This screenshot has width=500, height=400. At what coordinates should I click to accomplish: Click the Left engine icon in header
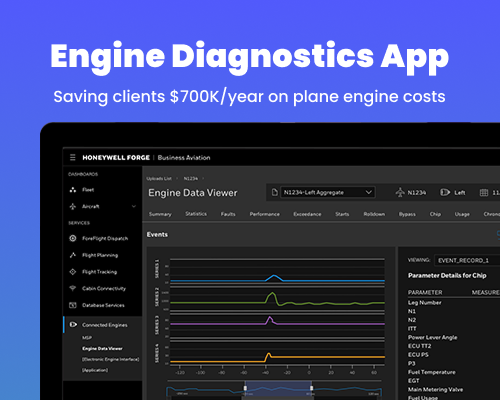coord(445,192)
